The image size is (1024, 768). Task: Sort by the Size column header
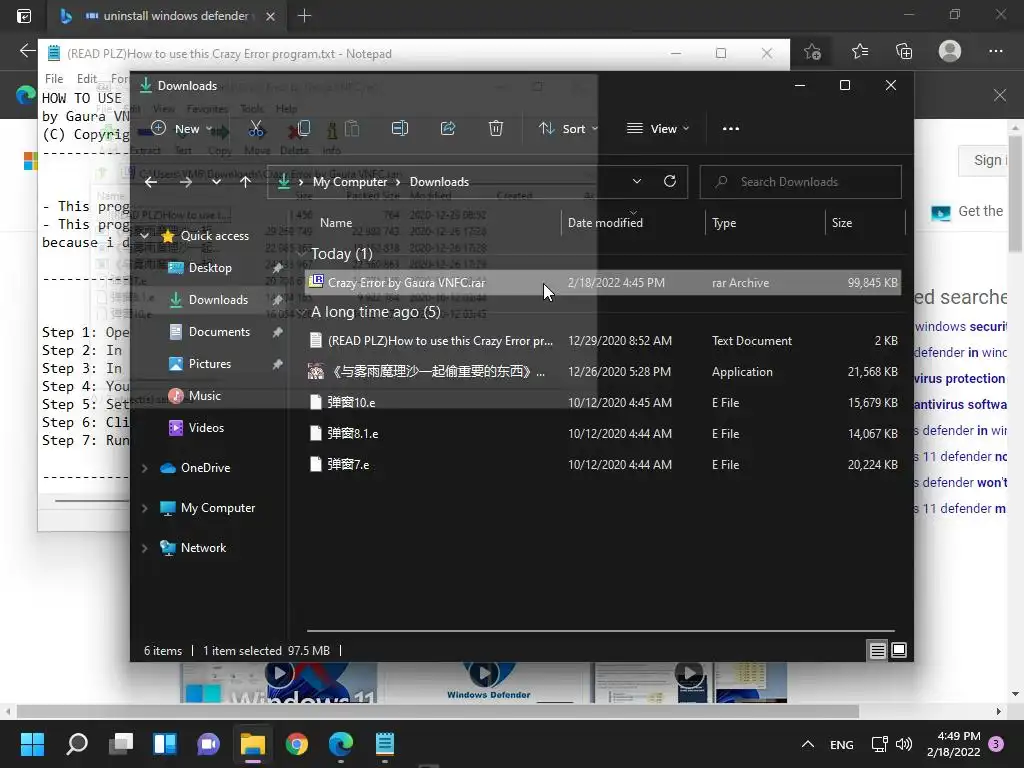842,223
